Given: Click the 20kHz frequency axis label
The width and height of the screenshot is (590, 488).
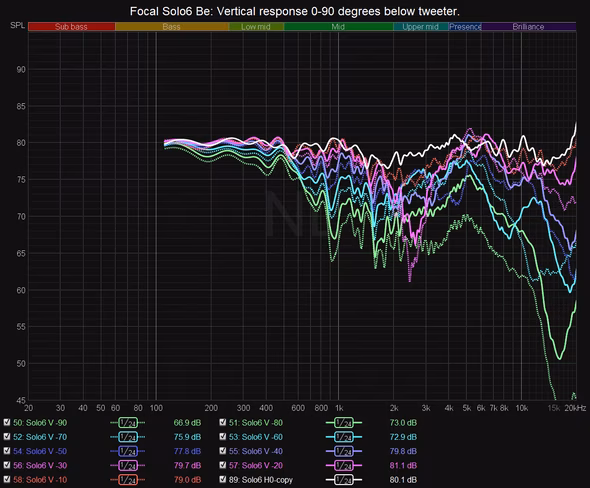Looking at the screenshot, I should (x=575, y=408).
